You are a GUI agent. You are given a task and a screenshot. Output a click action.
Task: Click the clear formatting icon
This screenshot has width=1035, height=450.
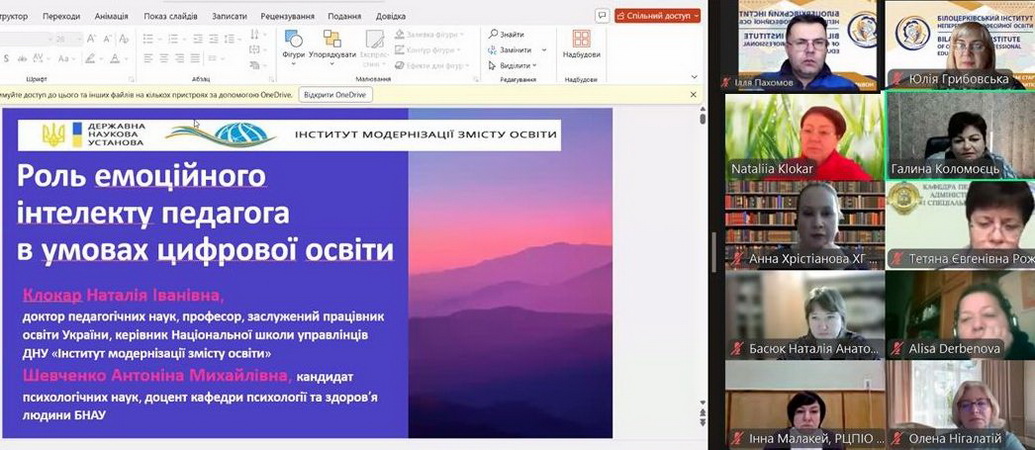point(124,38)
